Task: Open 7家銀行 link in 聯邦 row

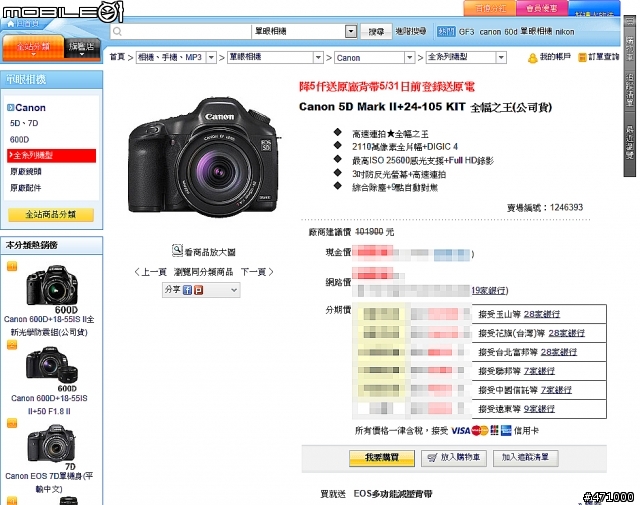Action: [539, 371]
